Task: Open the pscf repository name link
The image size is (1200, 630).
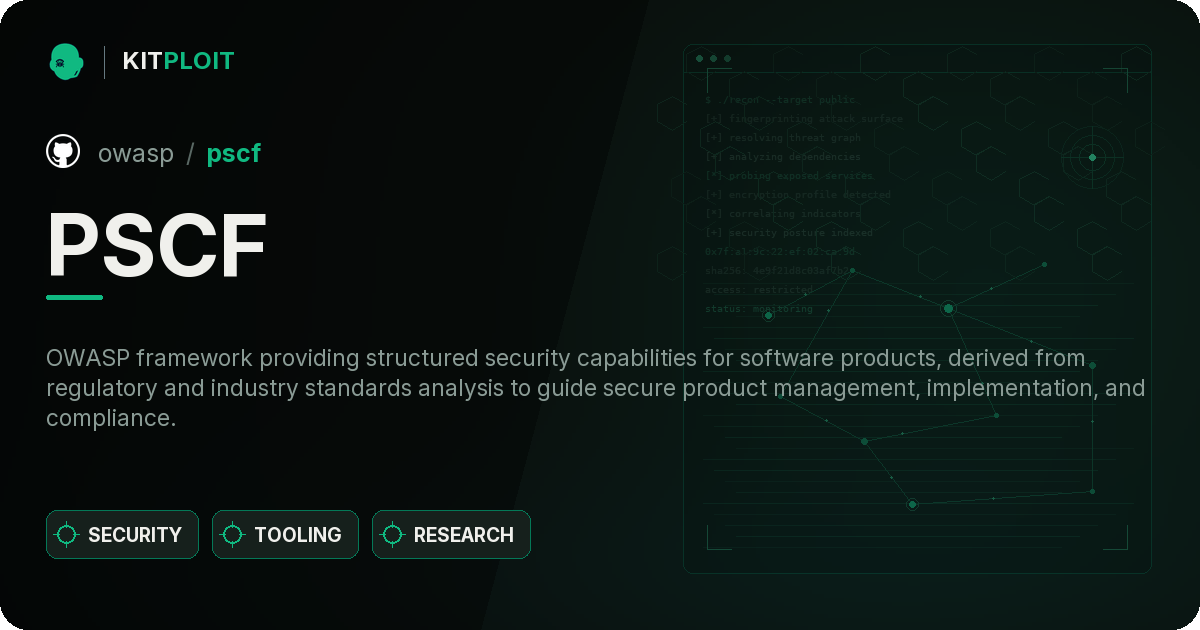Action: [x=233, y=153]
